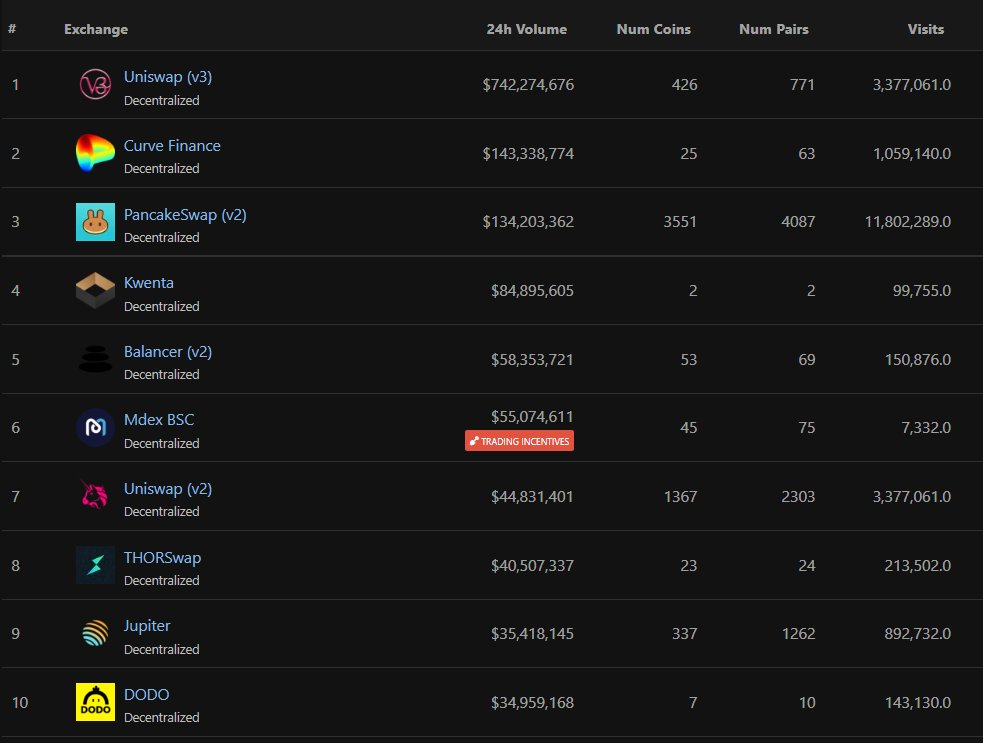The image size is (983, 743).
Task: Click the $742,274,676 volume value
Action: tap(528, 85)
